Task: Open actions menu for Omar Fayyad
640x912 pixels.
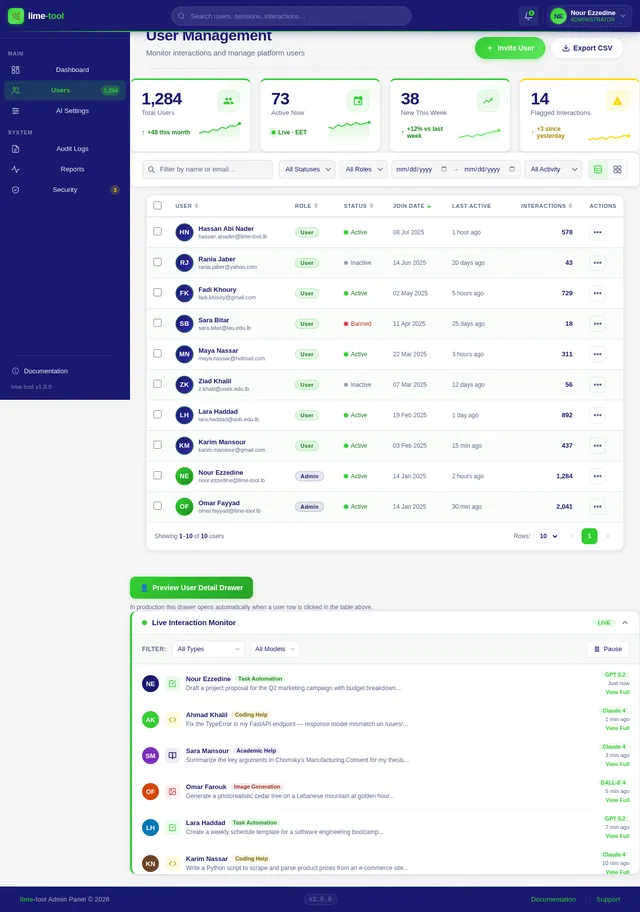Action: coord(598,507)
